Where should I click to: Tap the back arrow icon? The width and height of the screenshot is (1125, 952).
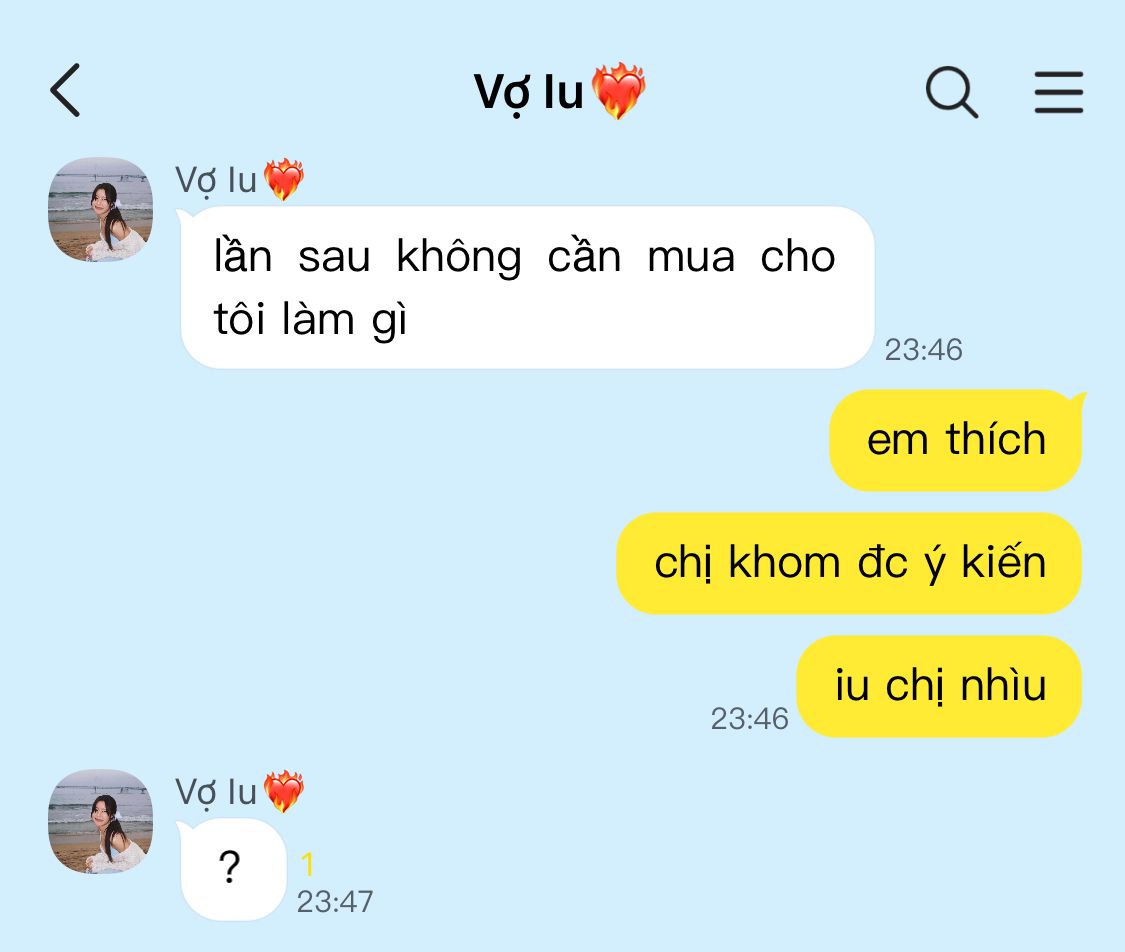65,90
